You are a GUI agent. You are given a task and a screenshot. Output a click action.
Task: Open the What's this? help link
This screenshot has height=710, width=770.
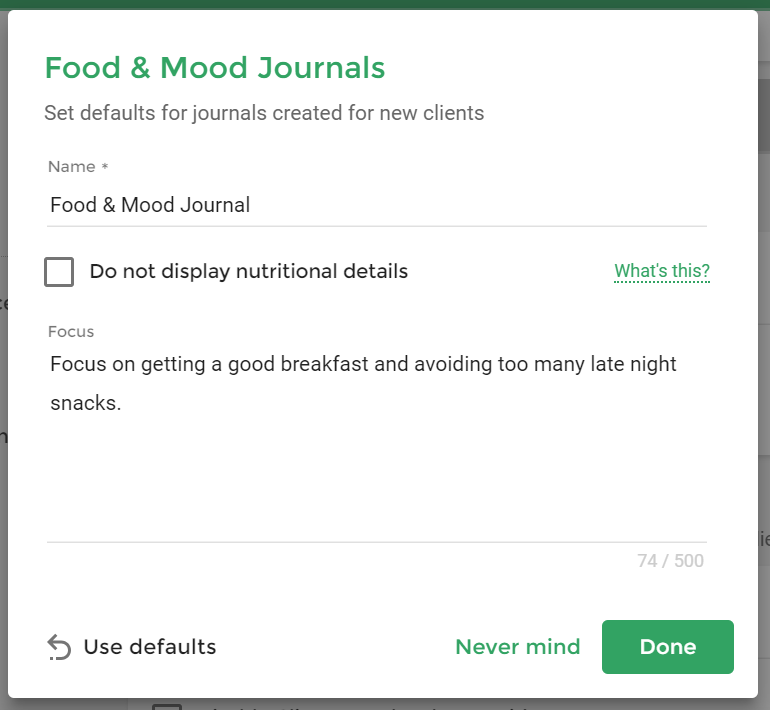click(662, 271)
